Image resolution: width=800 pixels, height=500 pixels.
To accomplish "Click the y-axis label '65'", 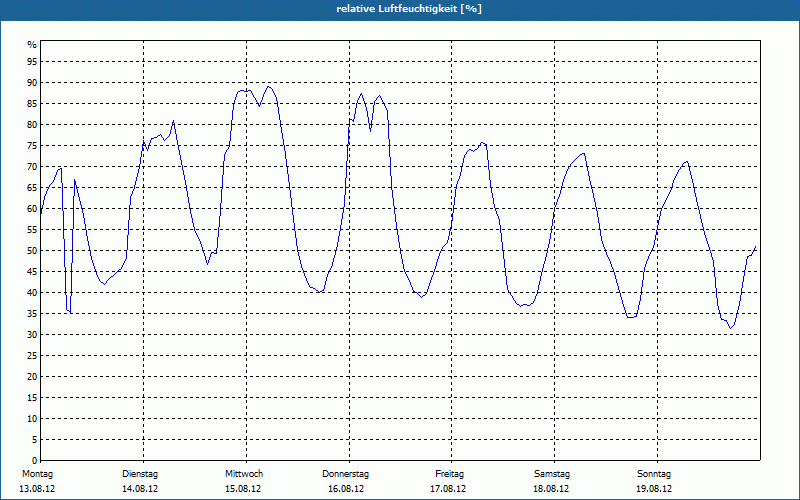I will (x=32, y=188).
